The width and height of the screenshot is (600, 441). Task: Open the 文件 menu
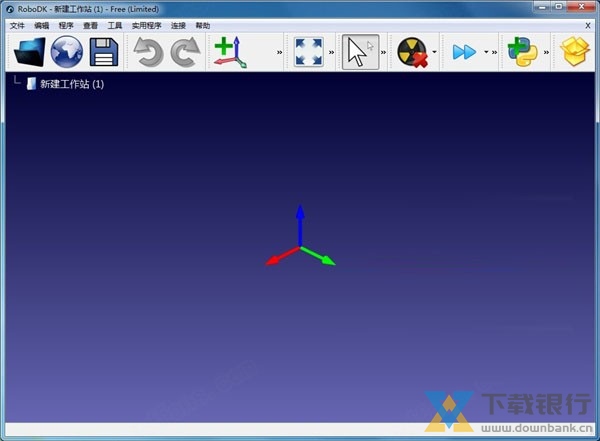pyautogui.click(x=17, y=25)
